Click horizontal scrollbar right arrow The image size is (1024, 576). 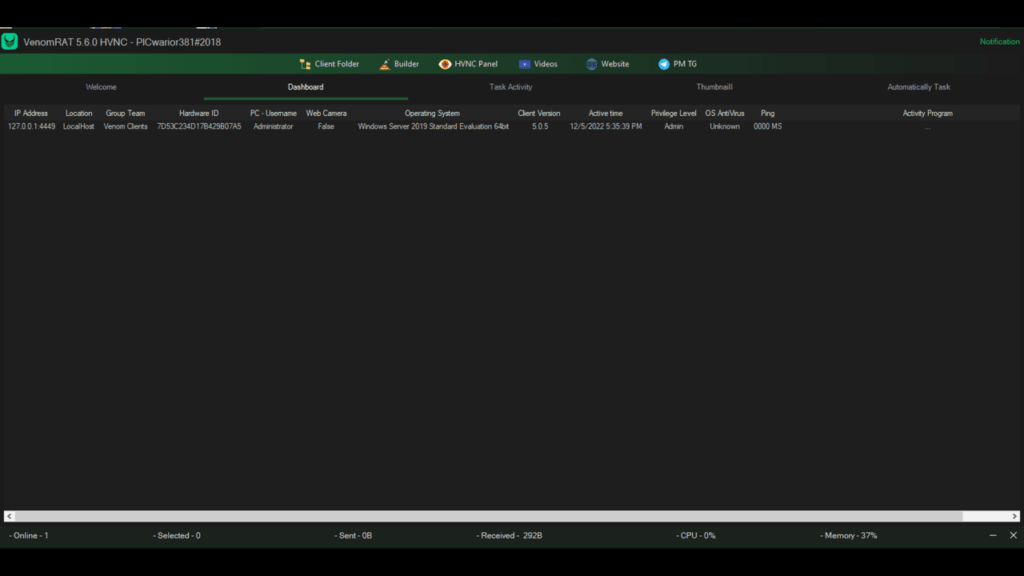click(1014, 516)
